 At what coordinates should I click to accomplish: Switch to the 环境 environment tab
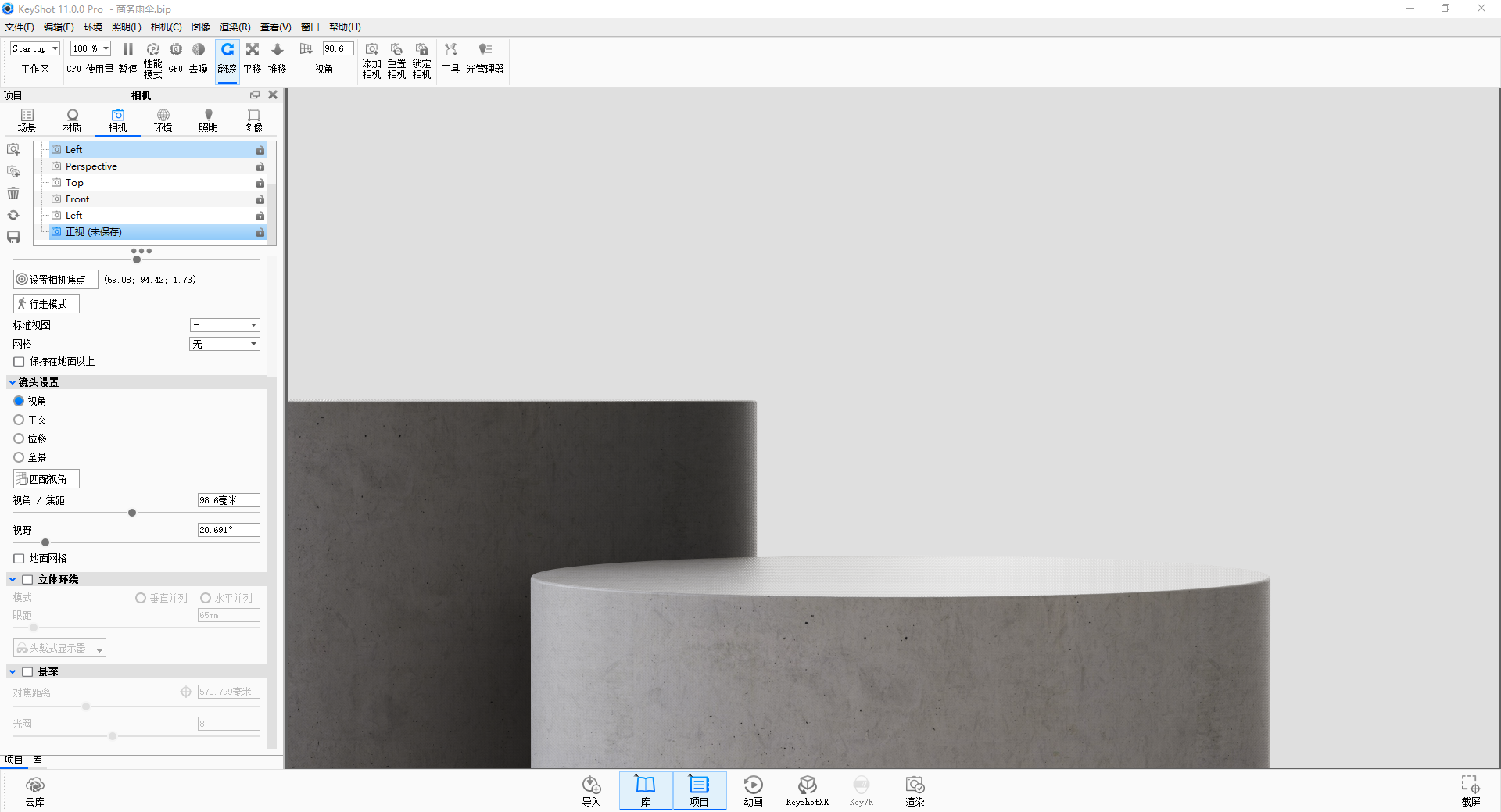(x=163, y=120)
